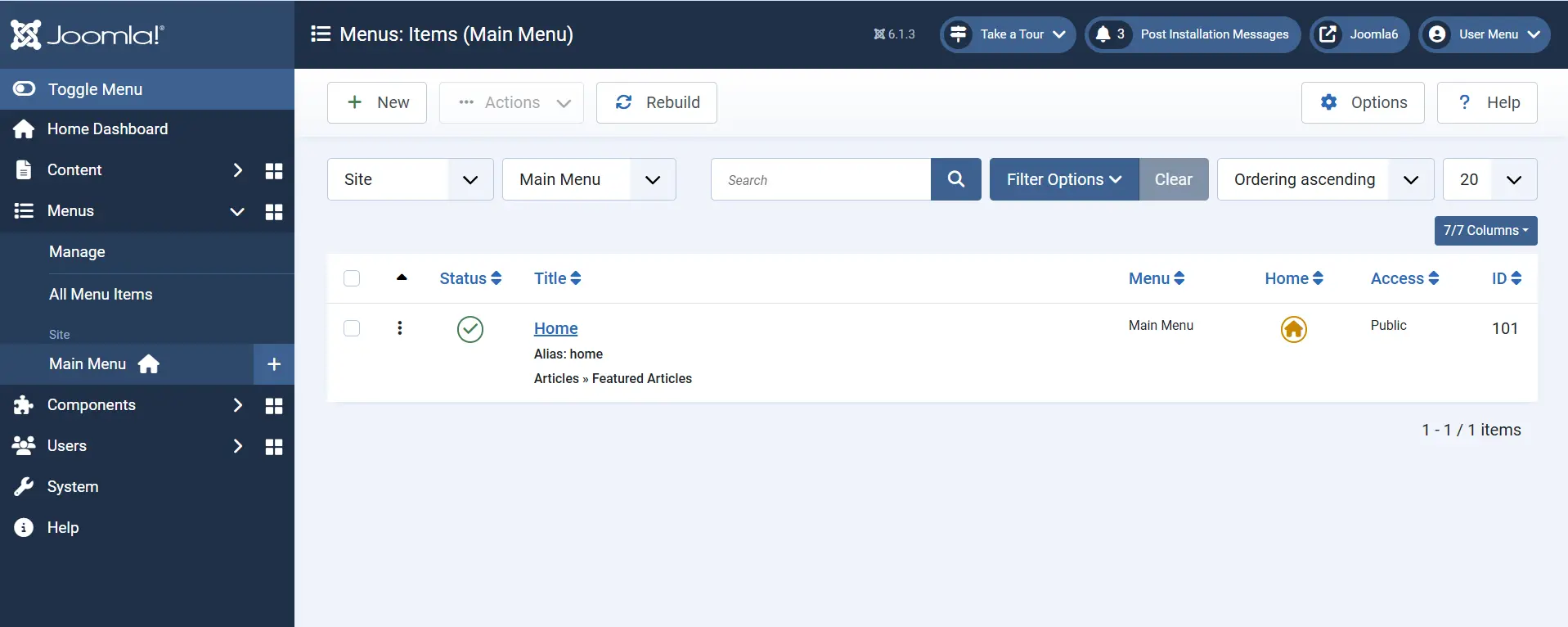The height and width of the screenshot is (627, 1568).
Task: Open the Home menu item link
Action: (x=556, y=328)
